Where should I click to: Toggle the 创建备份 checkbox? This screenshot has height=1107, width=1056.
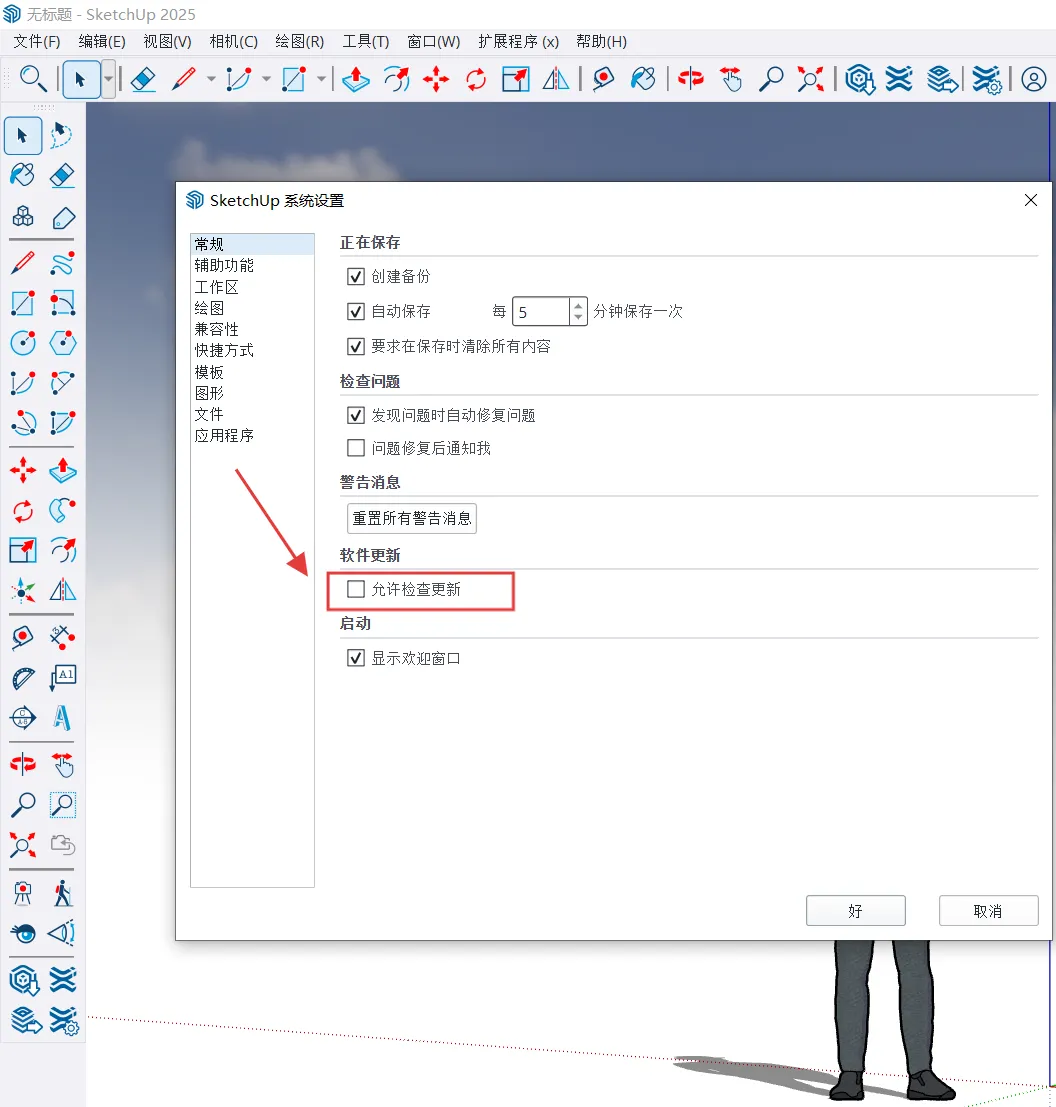(x=356, y=276)
